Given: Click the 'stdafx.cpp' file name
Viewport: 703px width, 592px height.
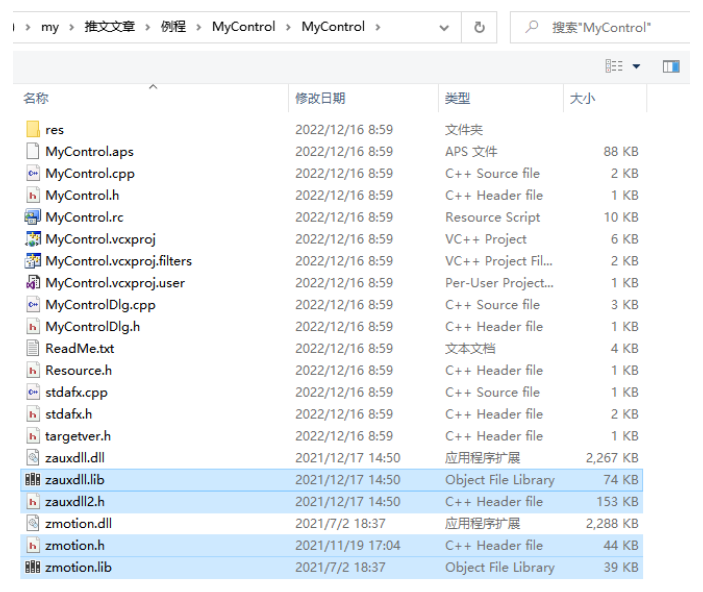Looking at the screenshot, I should tap(76, 392).
